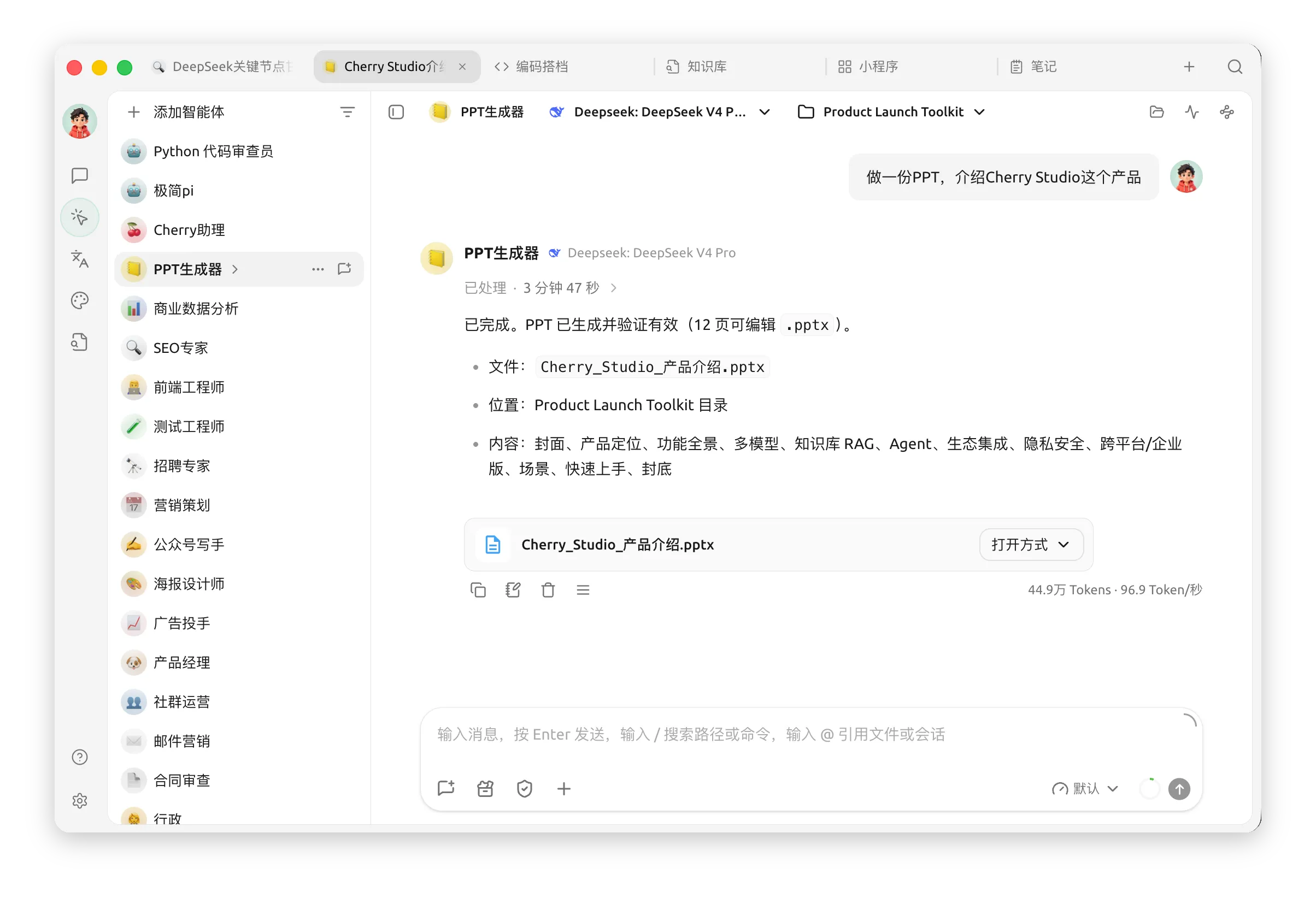Select the 测试工程师 agent

coord(239,427)
